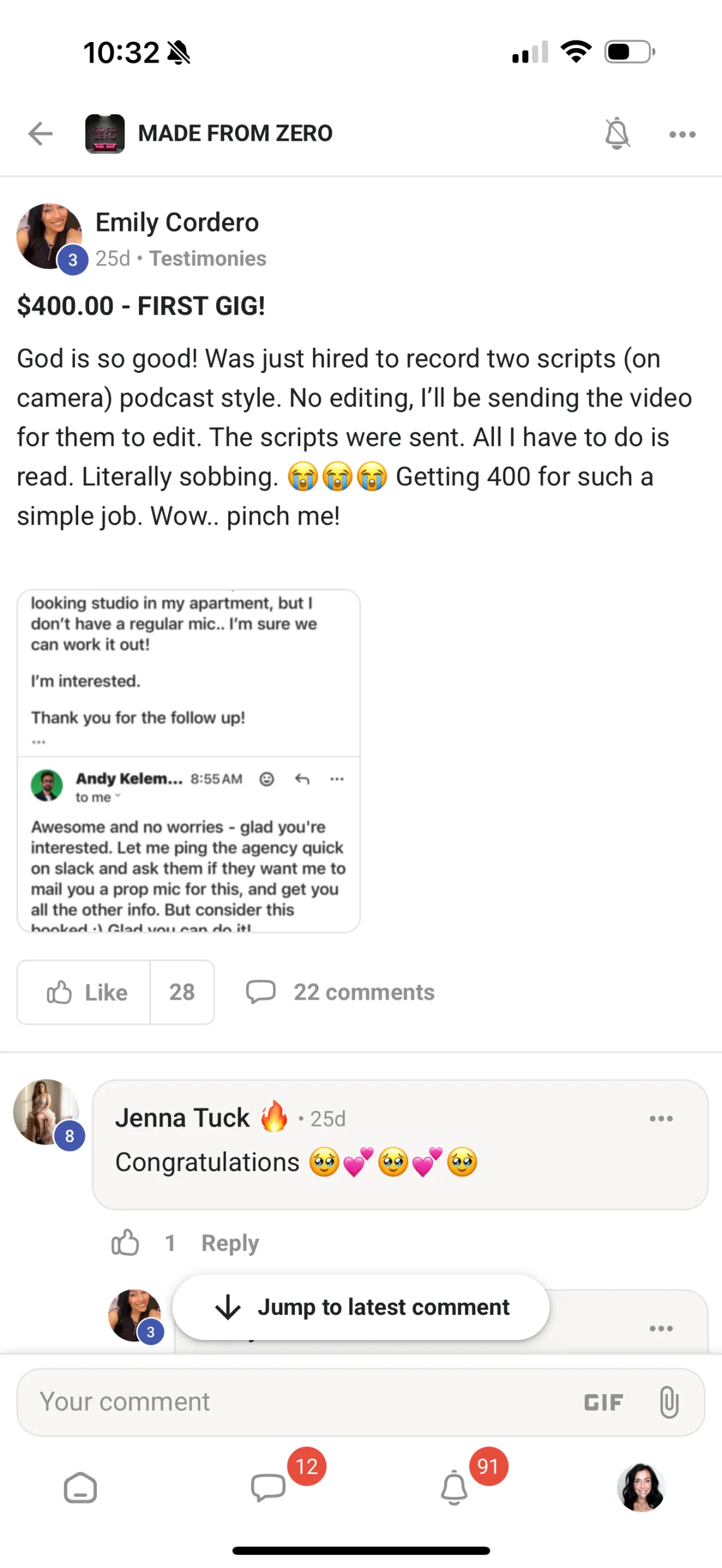The height and width of the screenshot is (1568, 722).
Task: Open the post options three-dot menu
Action: click(x=682, y=134)
